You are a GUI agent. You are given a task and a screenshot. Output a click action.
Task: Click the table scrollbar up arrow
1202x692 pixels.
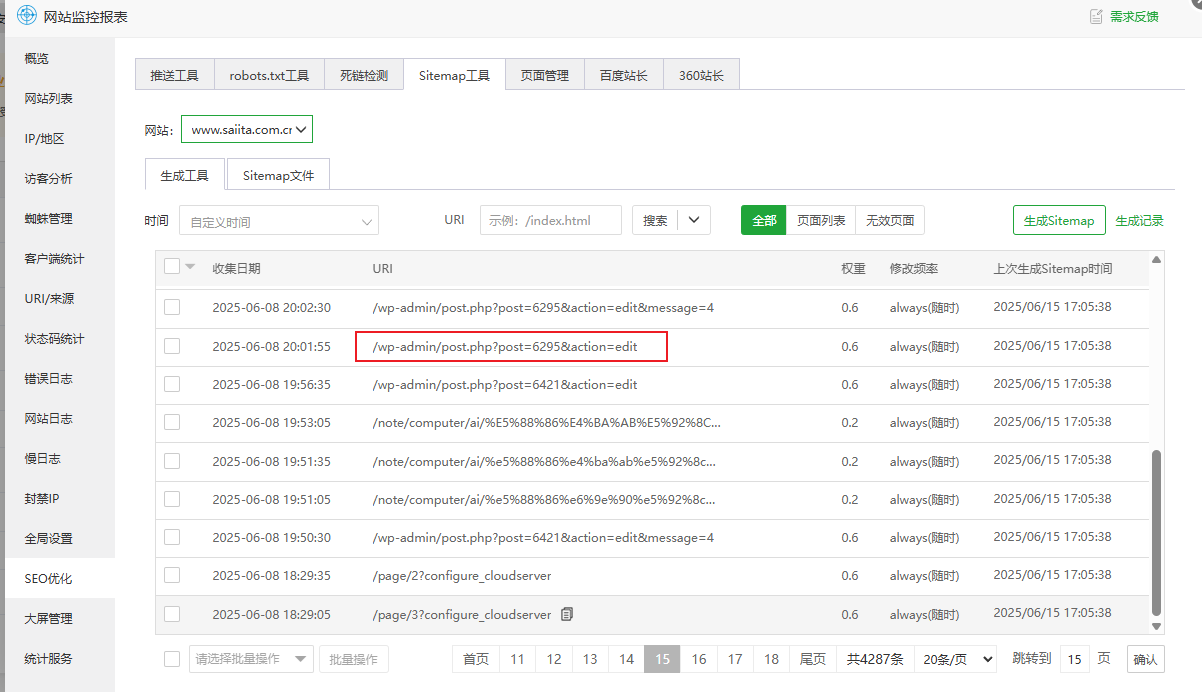pyautogui.click(x=1157, y=260)
